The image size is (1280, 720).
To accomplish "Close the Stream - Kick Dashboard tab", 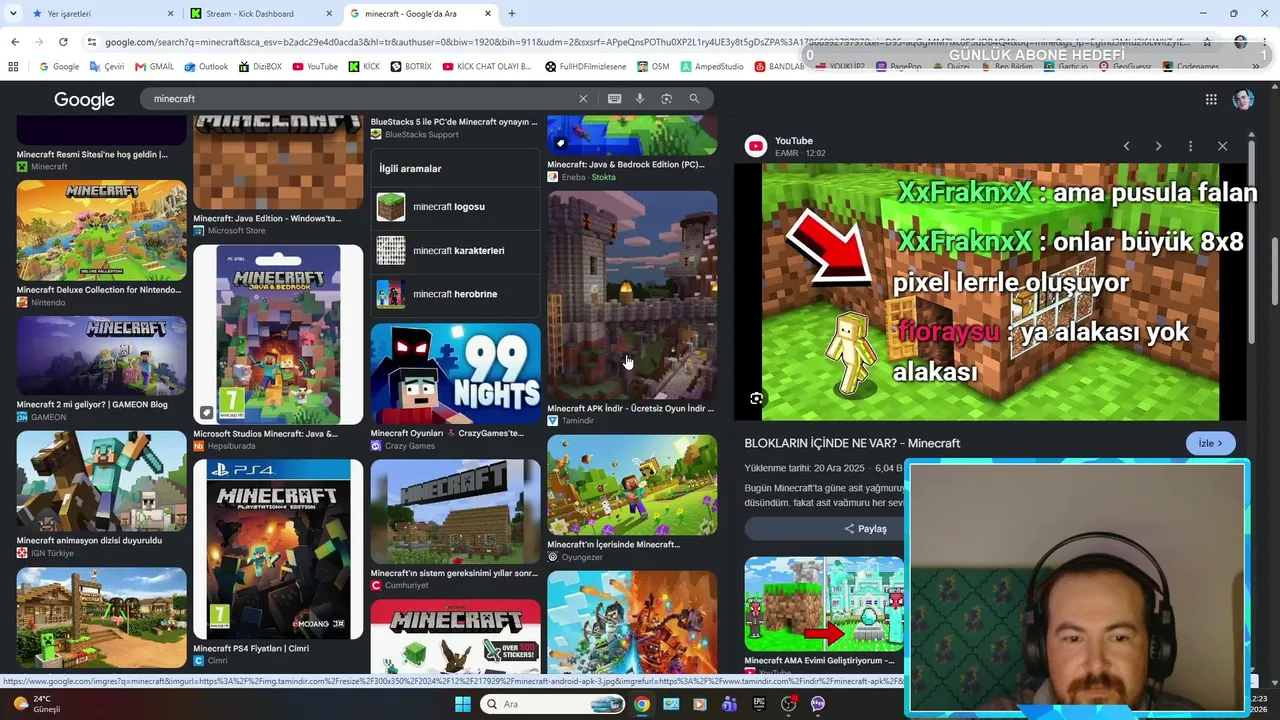I will pos(329,14).
